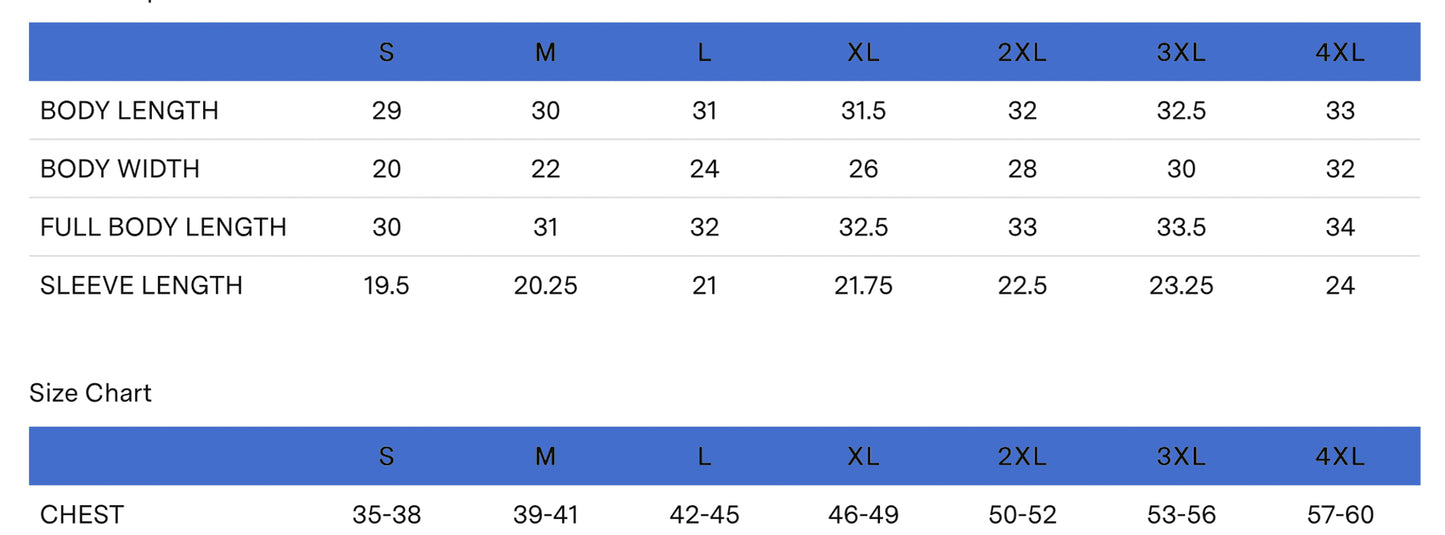Select the 19.5 sleeve length cell

(x=386, y=286)
